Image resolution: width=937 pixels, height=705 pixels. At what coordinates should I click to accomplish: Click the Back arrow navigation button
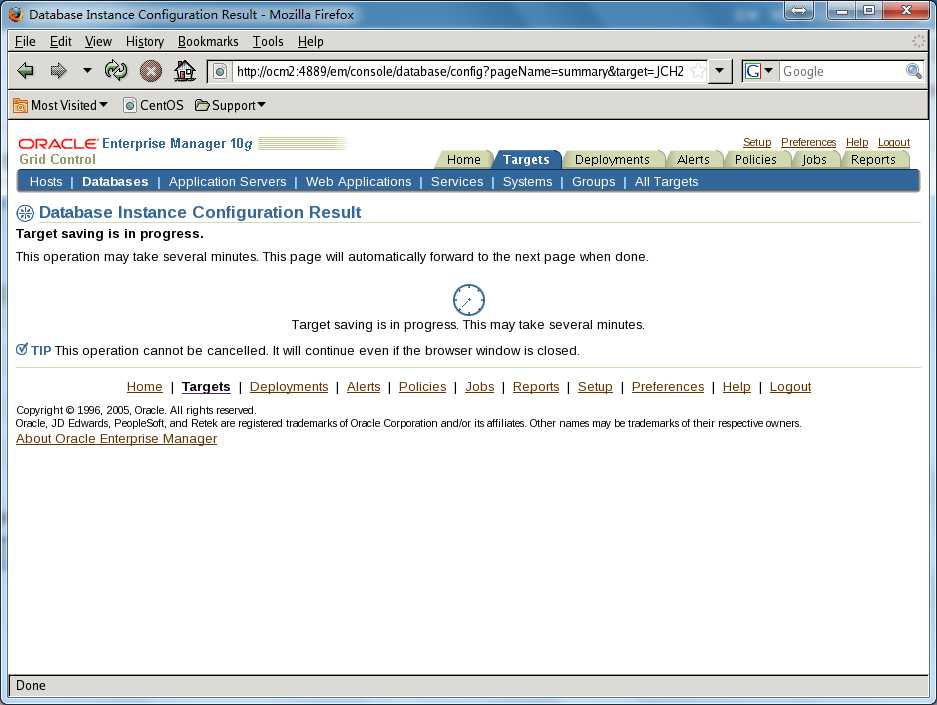(x=25, y=71)
